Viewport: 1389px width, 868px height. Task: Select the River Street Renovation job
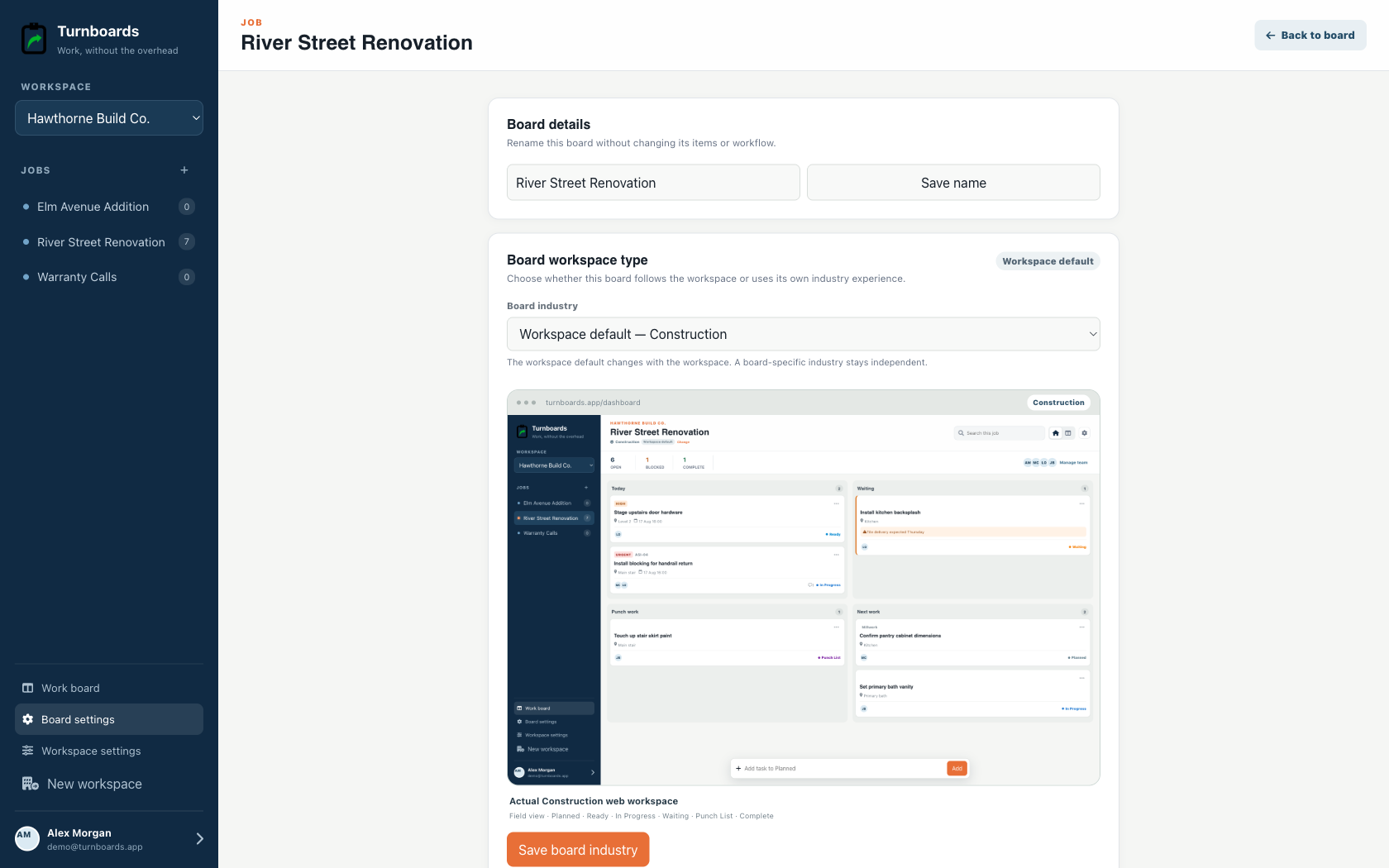[109, 242]
